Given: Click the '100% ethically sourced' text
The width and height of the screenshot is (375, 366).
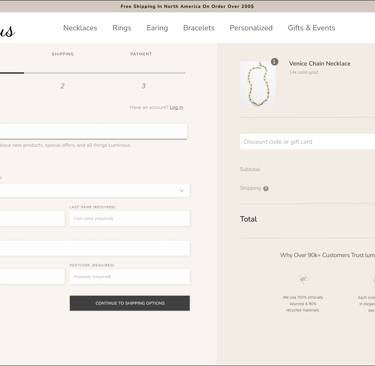Looking at the screenshot, I should click(303, 304).
